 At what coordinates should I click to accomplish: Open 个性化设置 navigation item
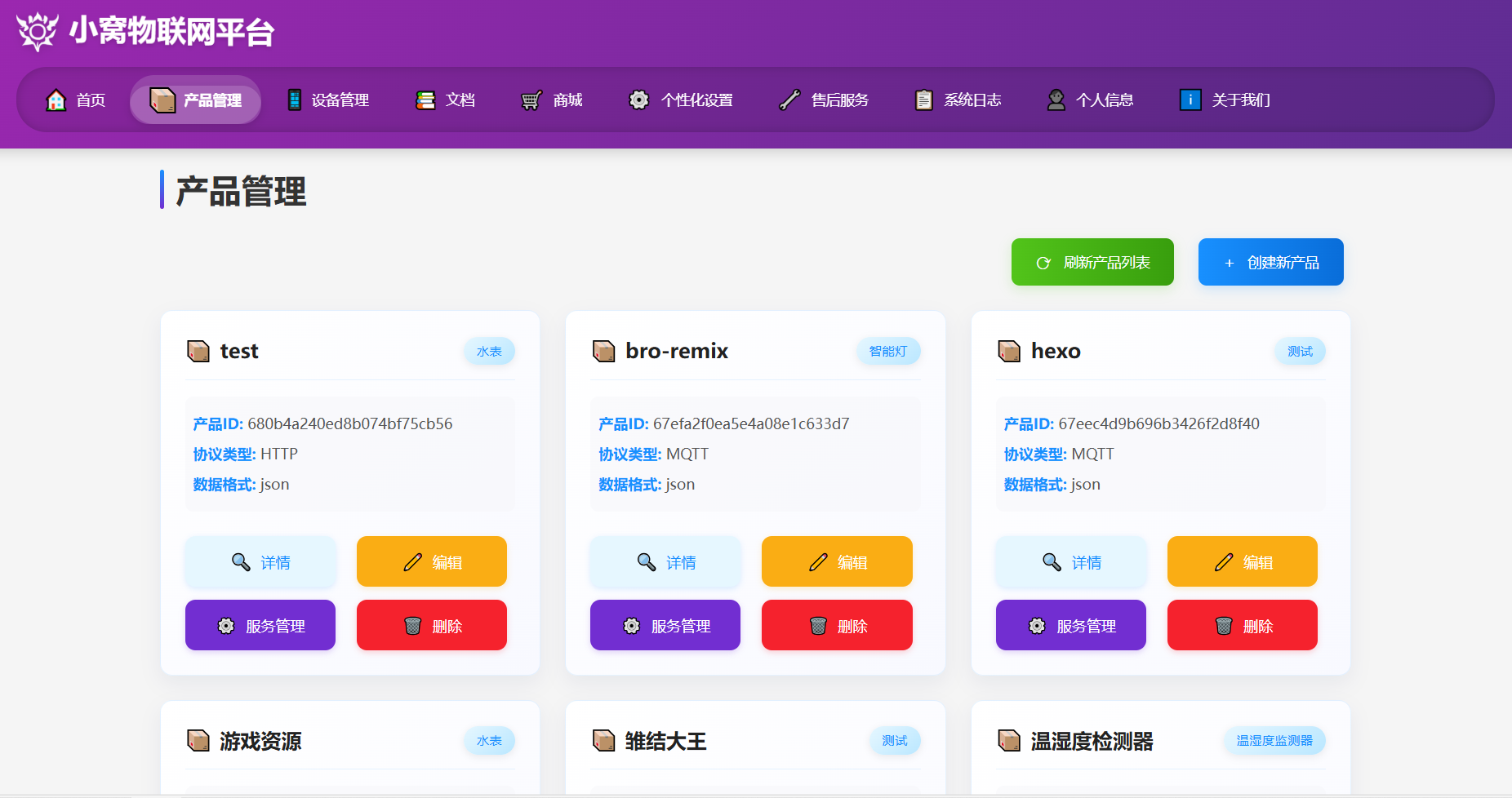(680, 100)
